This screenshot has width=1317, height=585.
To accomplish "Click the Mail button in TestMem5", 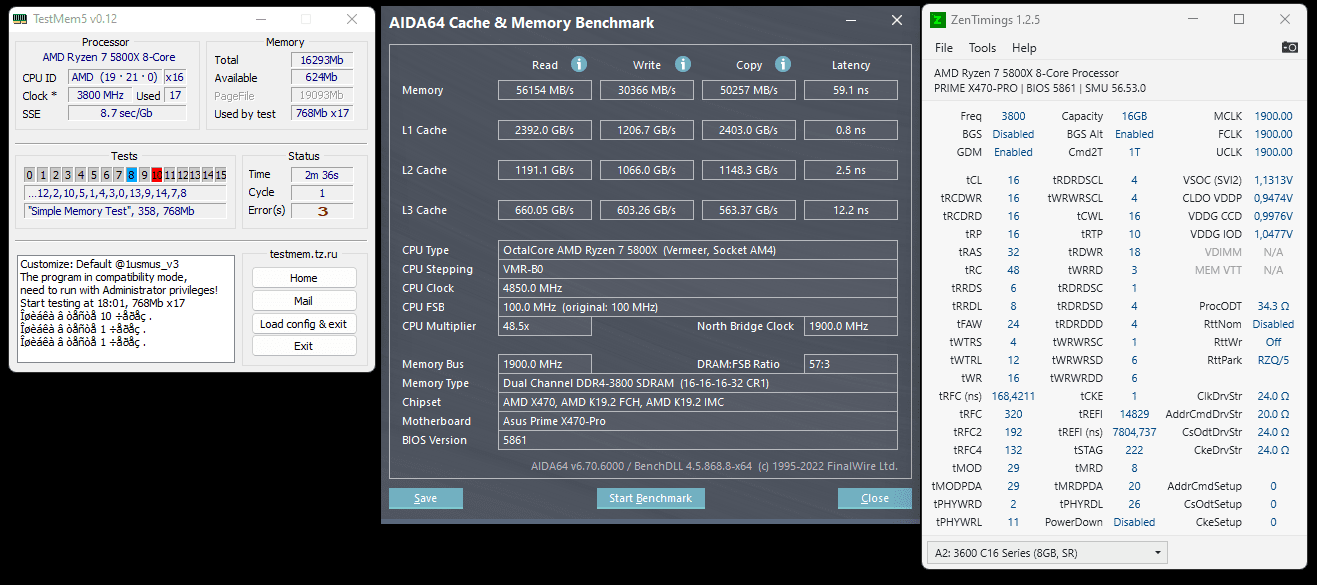I will click(304, 301).
